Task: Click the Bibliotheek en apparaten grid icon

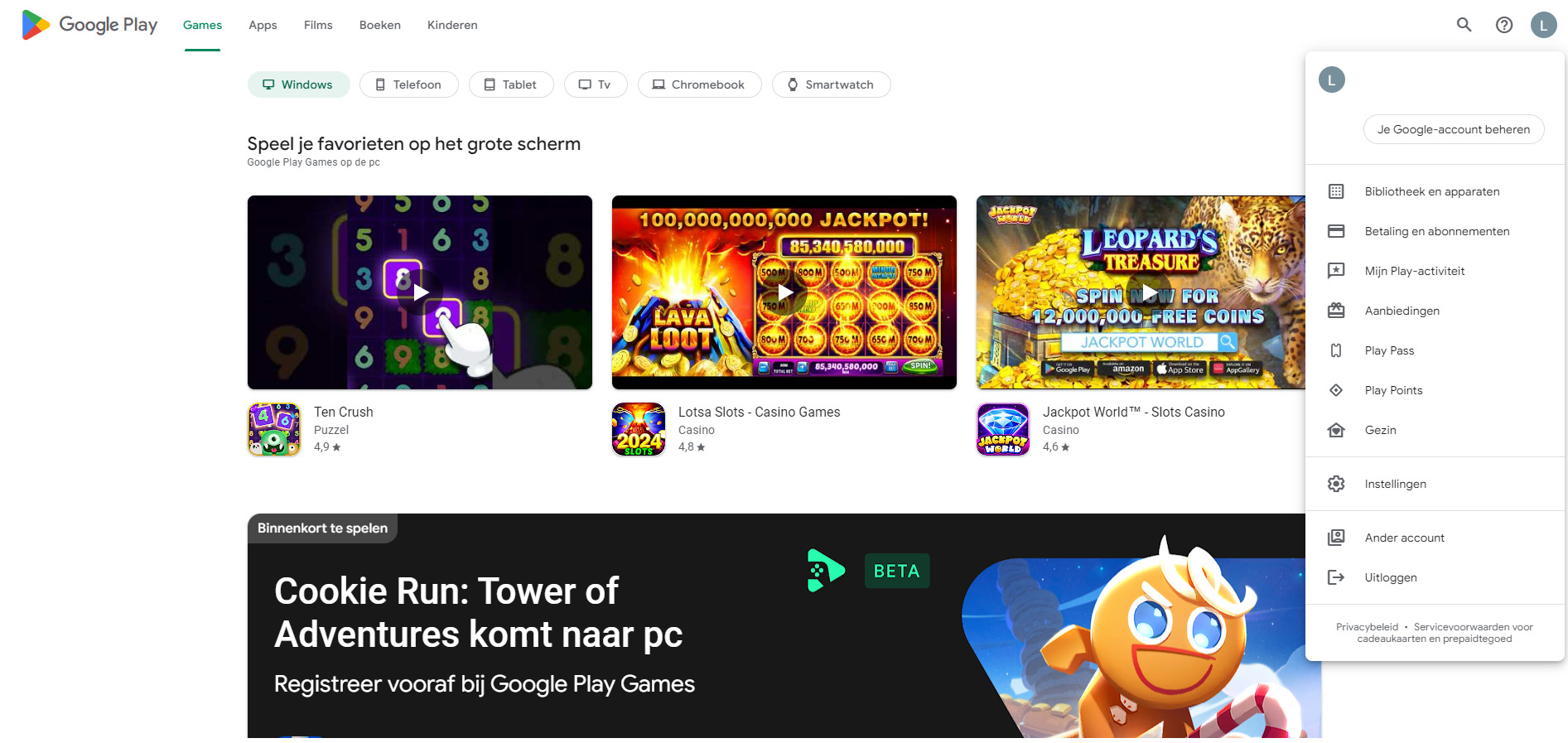Action: pyautogui.click(x=1336, y=191)
